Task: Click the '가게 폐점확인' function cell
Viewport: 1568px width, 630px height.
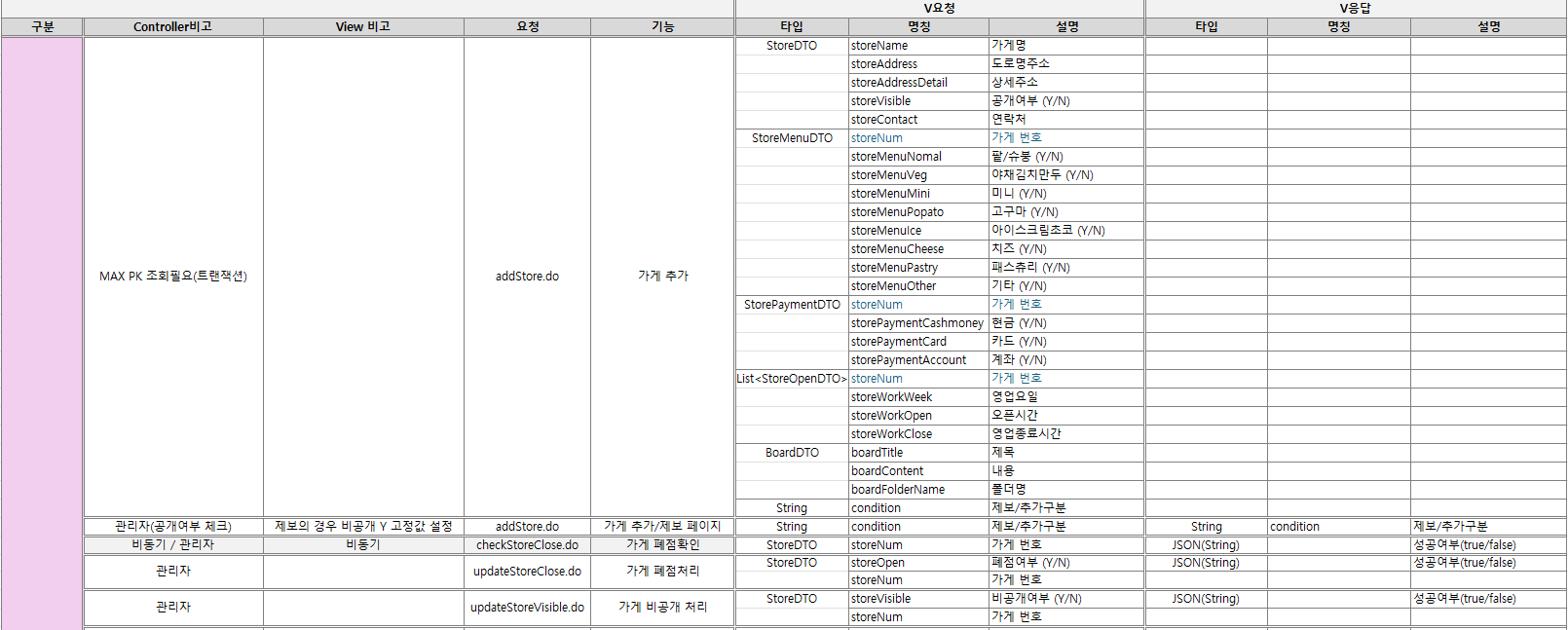Action: [662, 545]
